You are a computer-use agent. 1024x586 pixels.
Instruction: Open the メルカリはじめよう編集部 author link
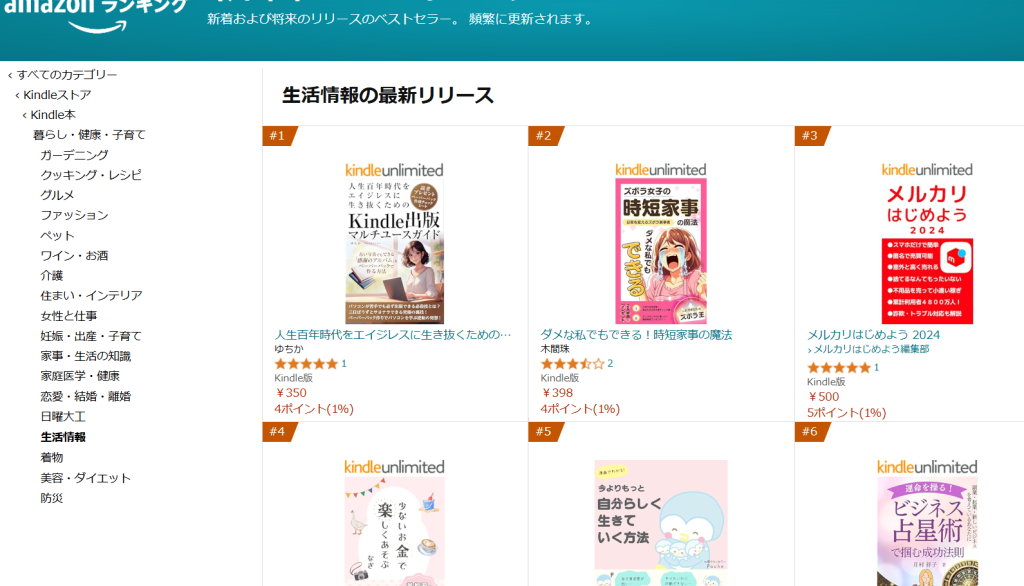pyautogui.click(x=870, y=349)
